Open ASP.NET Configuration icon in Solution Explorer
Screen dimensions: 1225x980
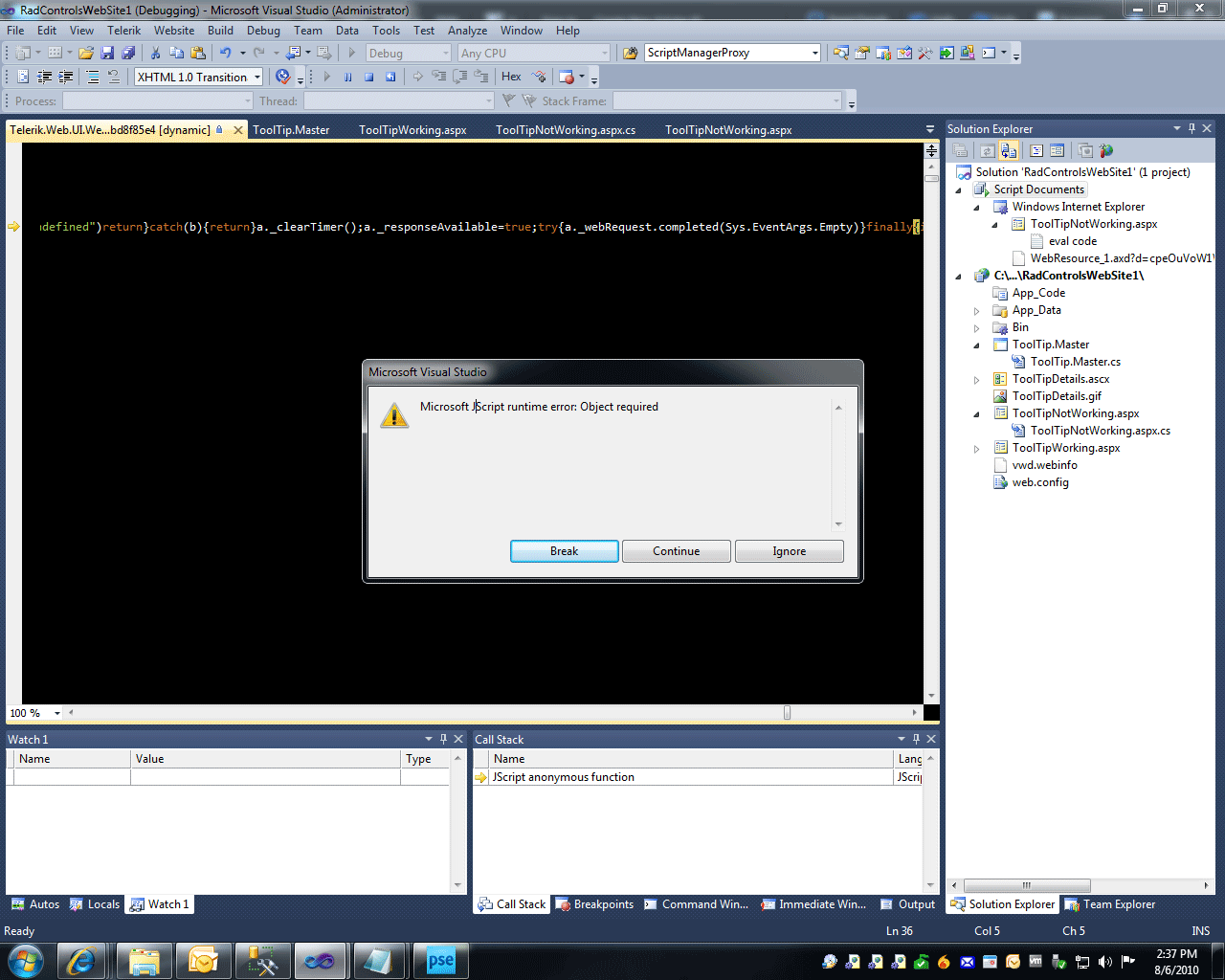coord(1106,150)
